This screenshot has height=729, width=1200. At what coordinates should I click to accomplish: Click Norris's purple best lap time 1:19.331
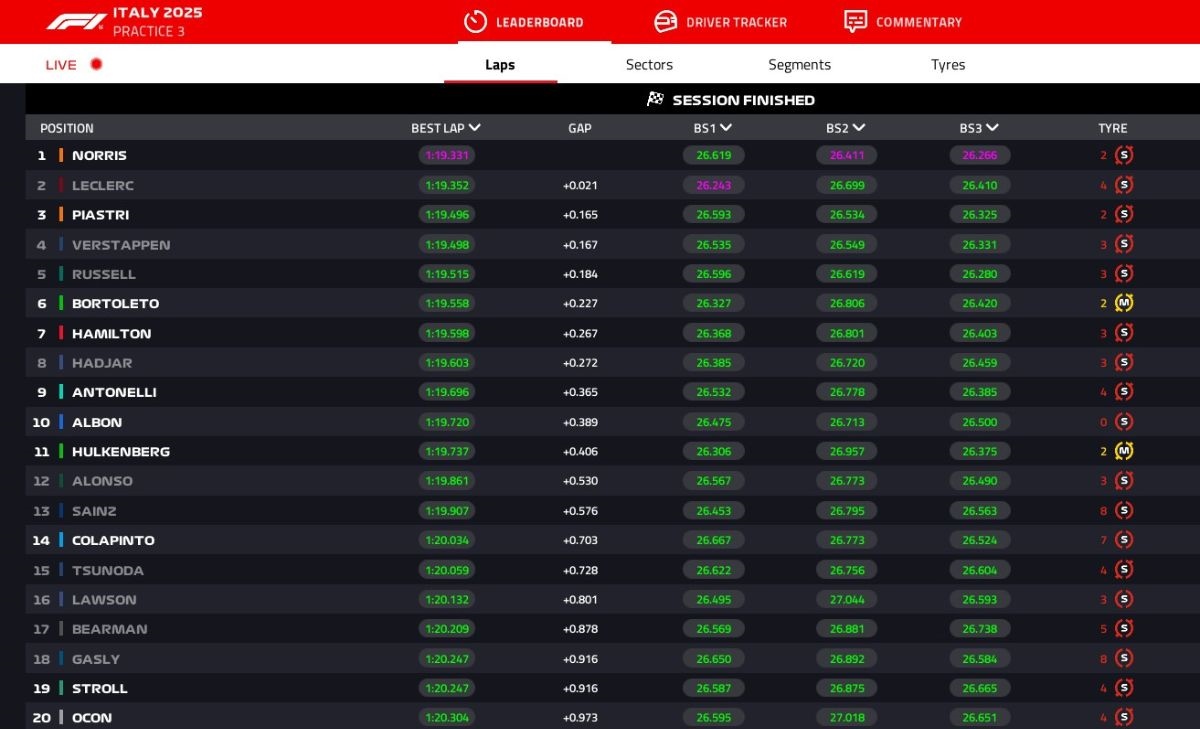[446, 155]
